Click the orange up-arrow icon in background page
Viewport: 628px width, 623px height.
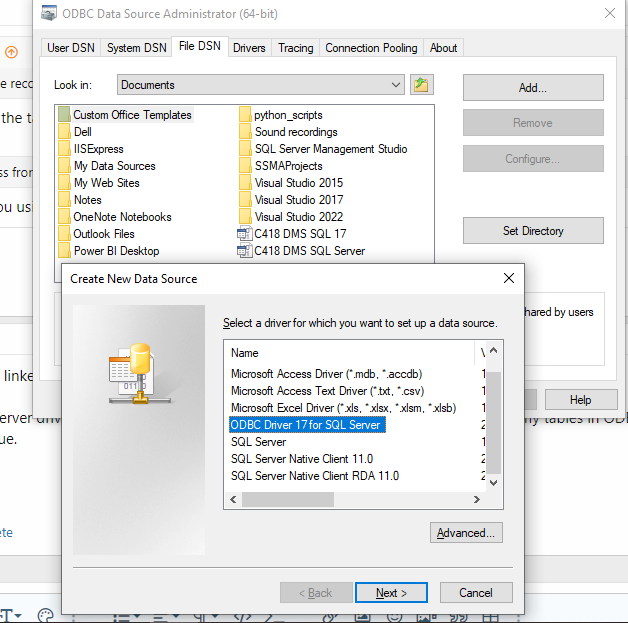[x=11, y=52]
